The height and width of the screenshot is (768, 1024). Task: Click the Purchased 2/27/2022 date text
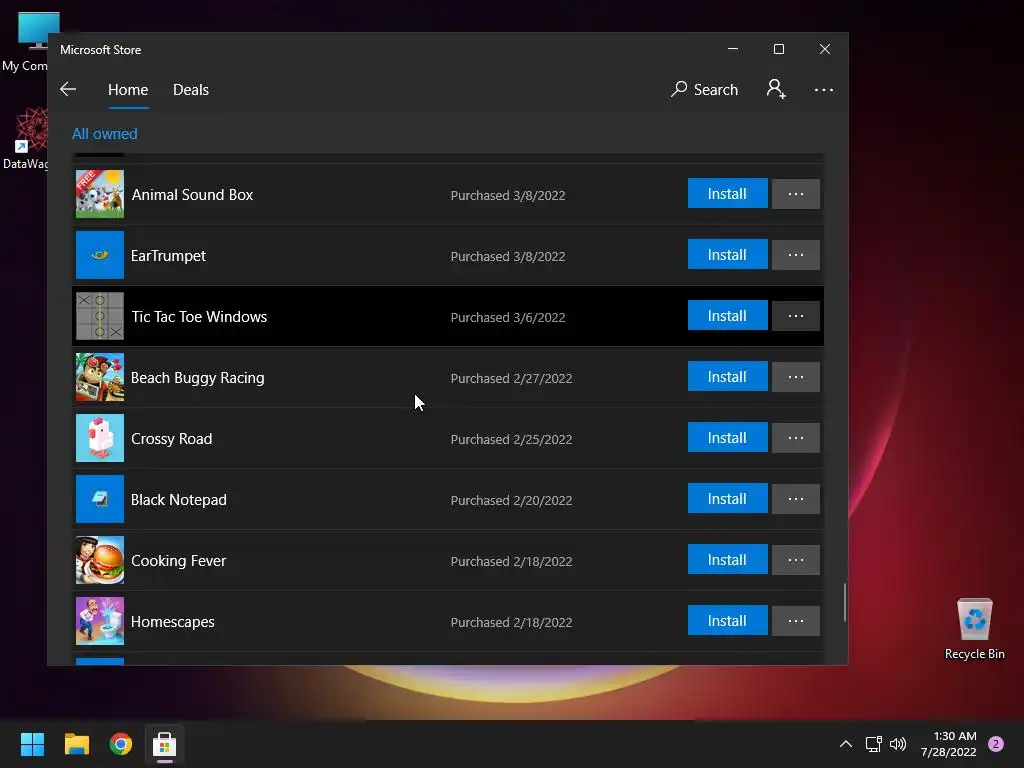[511, 378]
